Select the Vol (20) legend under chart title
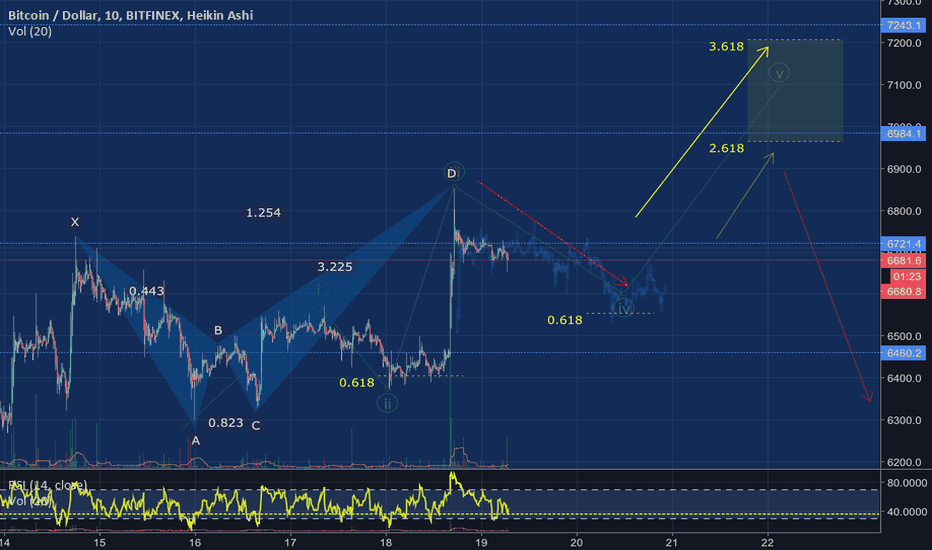 coord(30,32)
